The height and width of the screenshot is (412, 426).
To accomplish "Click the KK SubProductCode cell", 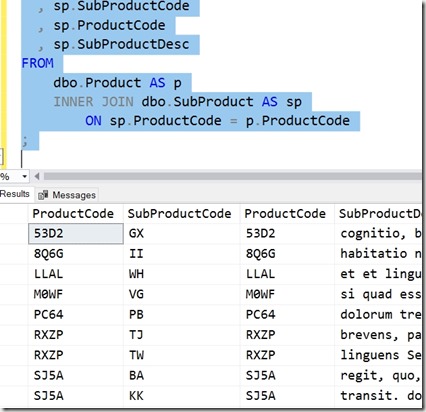I will (x=182, y=396).
